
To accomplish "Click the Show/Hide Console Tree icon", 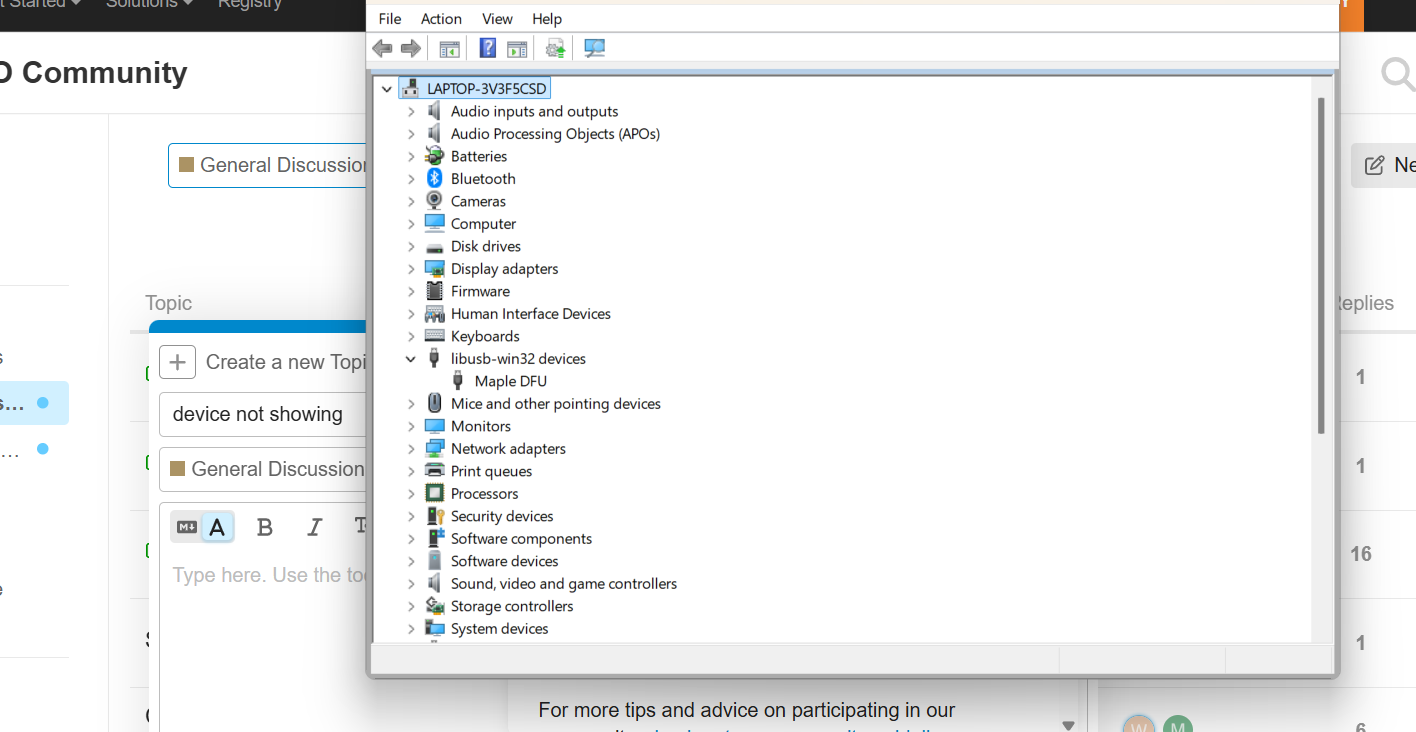I will [450, 48].
